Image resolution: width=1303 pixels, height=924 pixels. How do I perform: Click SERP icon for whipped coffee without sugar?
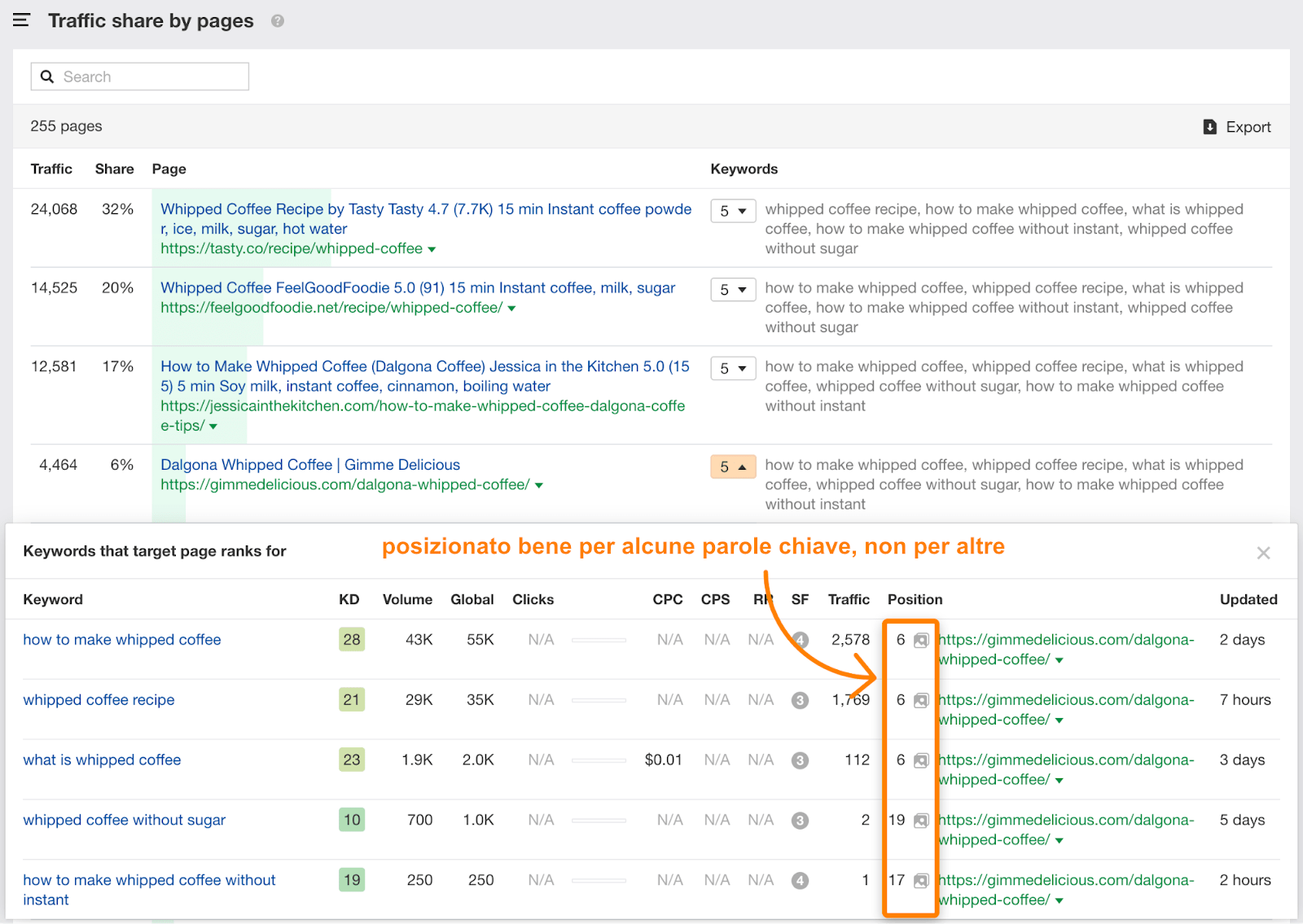[x=921, y=821]
